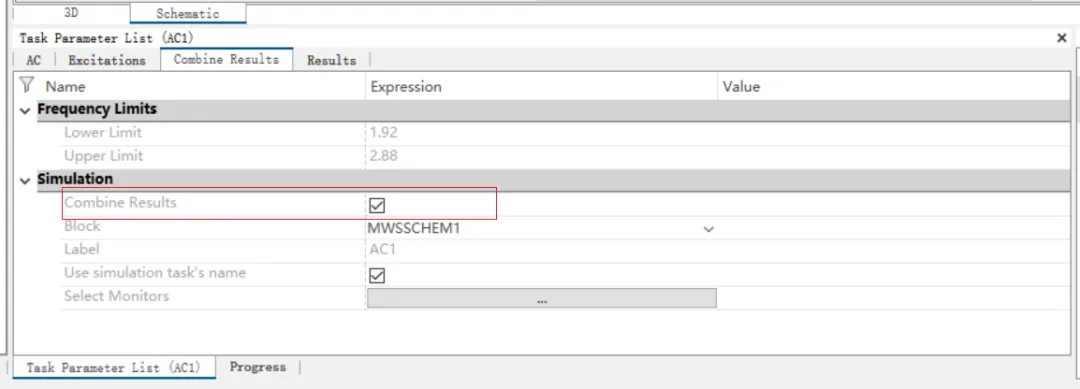1080x389 pixels.
Task: Click the Upper Limit value 2.88
Action: click(x=384, y=156)
